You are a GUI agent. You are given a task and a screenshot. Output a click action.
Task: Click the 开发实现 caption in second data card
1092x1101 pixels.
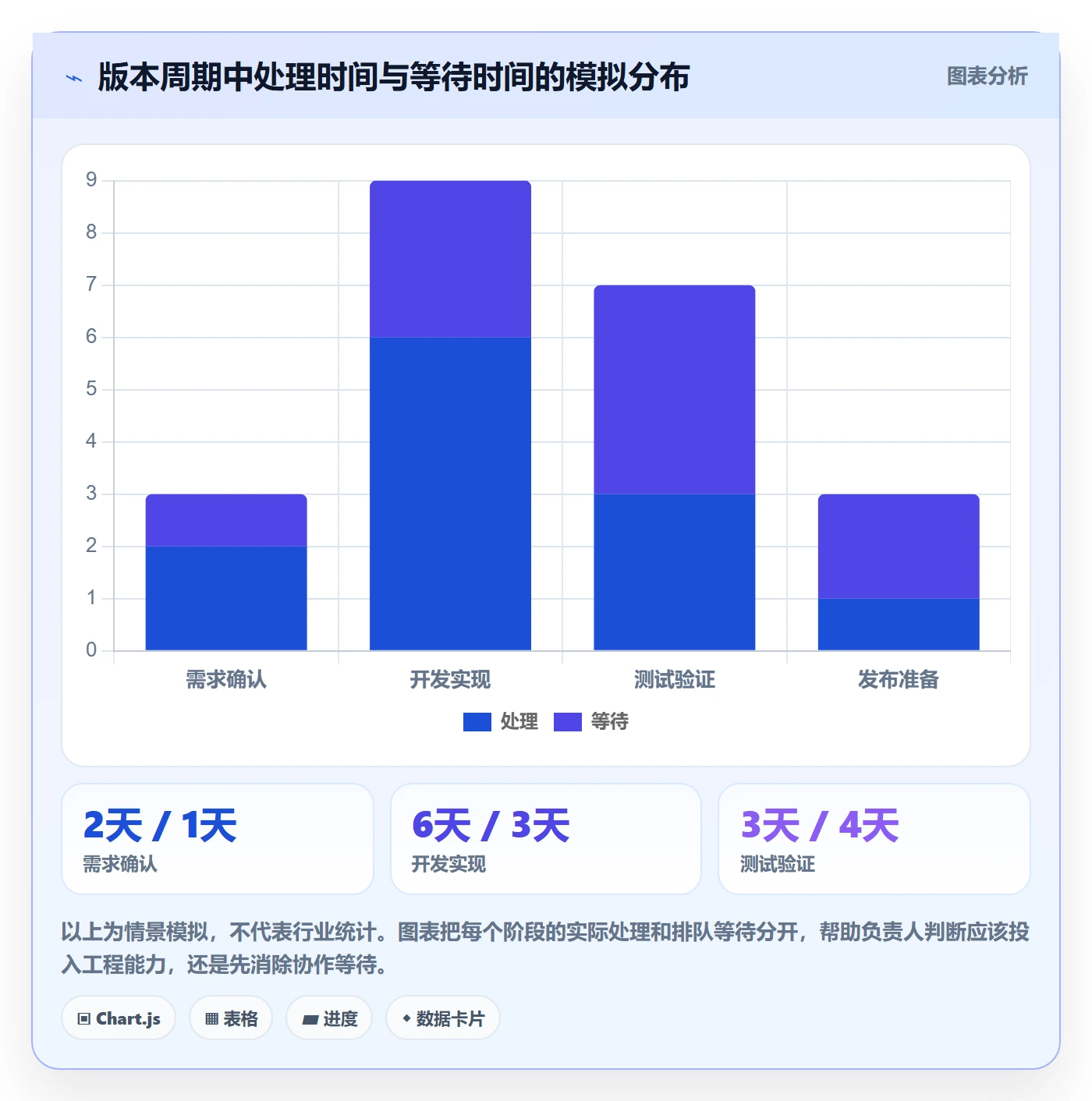(x=448, y=865)
